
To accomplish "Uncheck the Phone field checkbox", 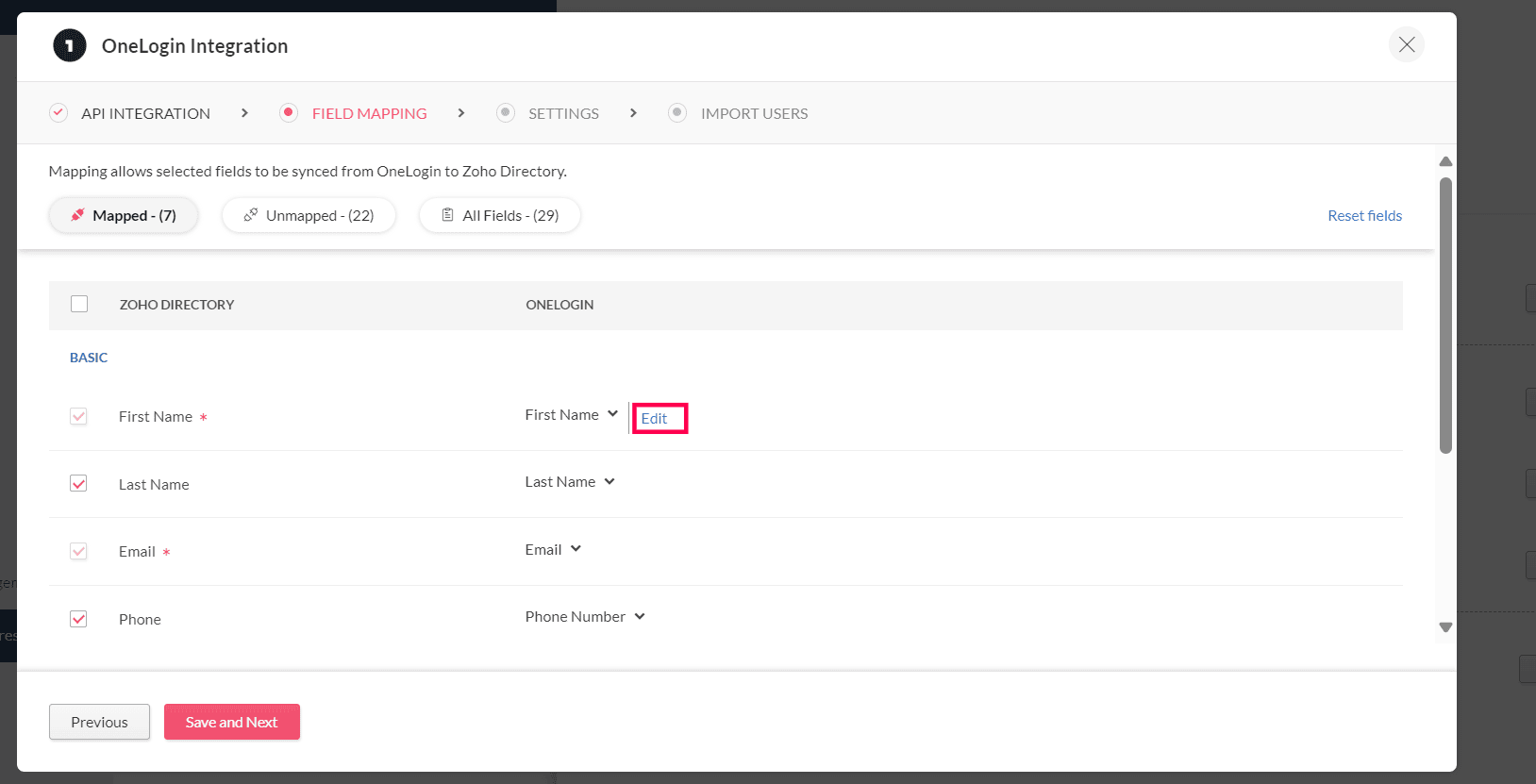I will [78, 619].
